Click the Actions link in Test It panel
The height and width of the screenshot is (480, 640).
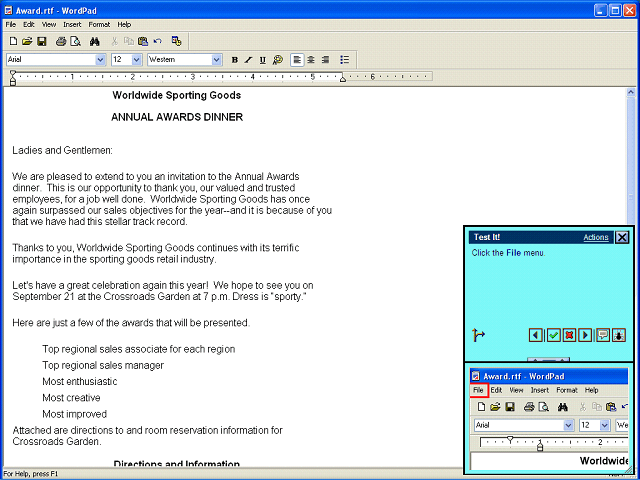click(x=596, y=237)
